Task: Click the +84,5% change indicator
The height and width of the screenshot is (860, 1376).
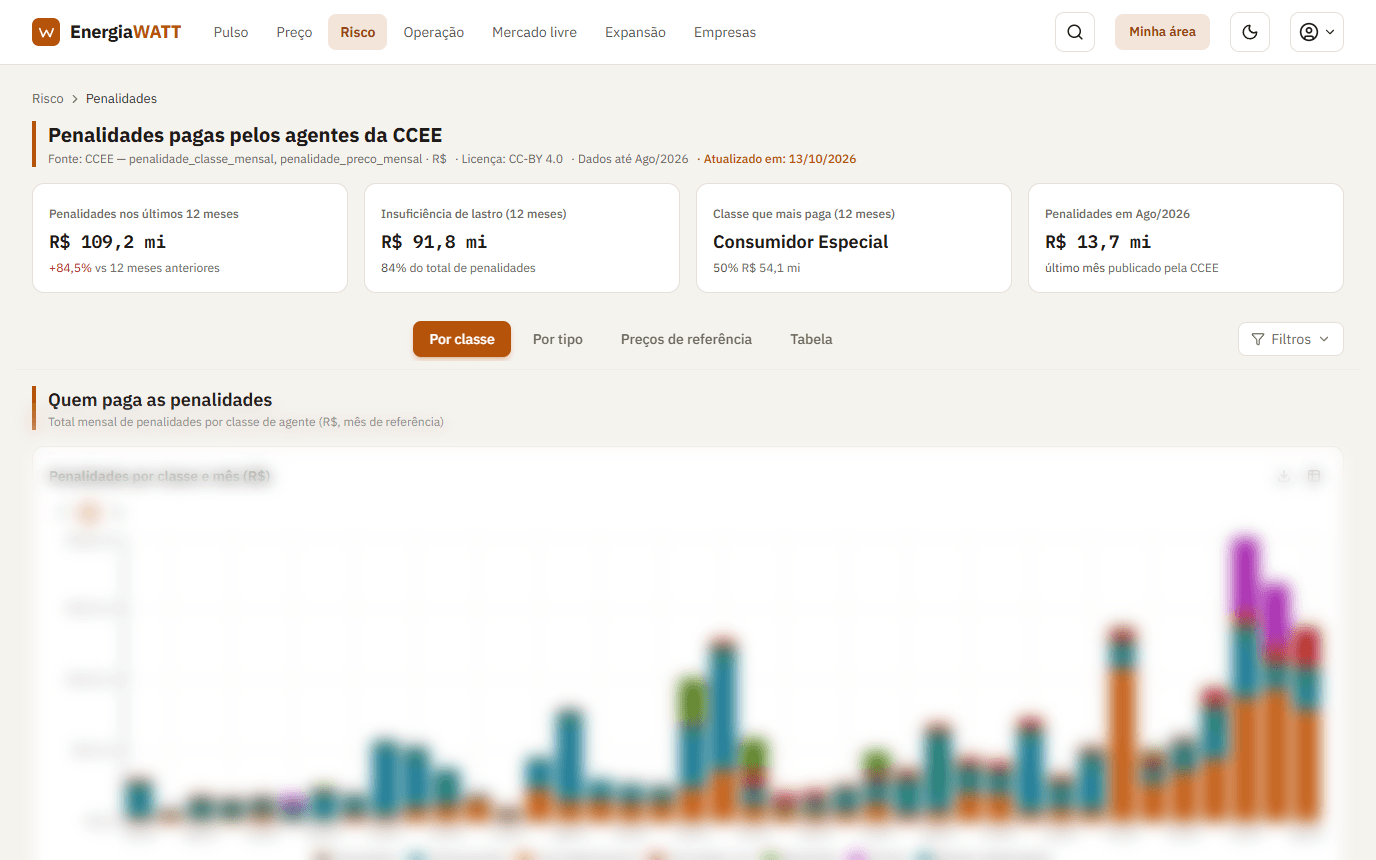Action: click(x=70, y=268)
